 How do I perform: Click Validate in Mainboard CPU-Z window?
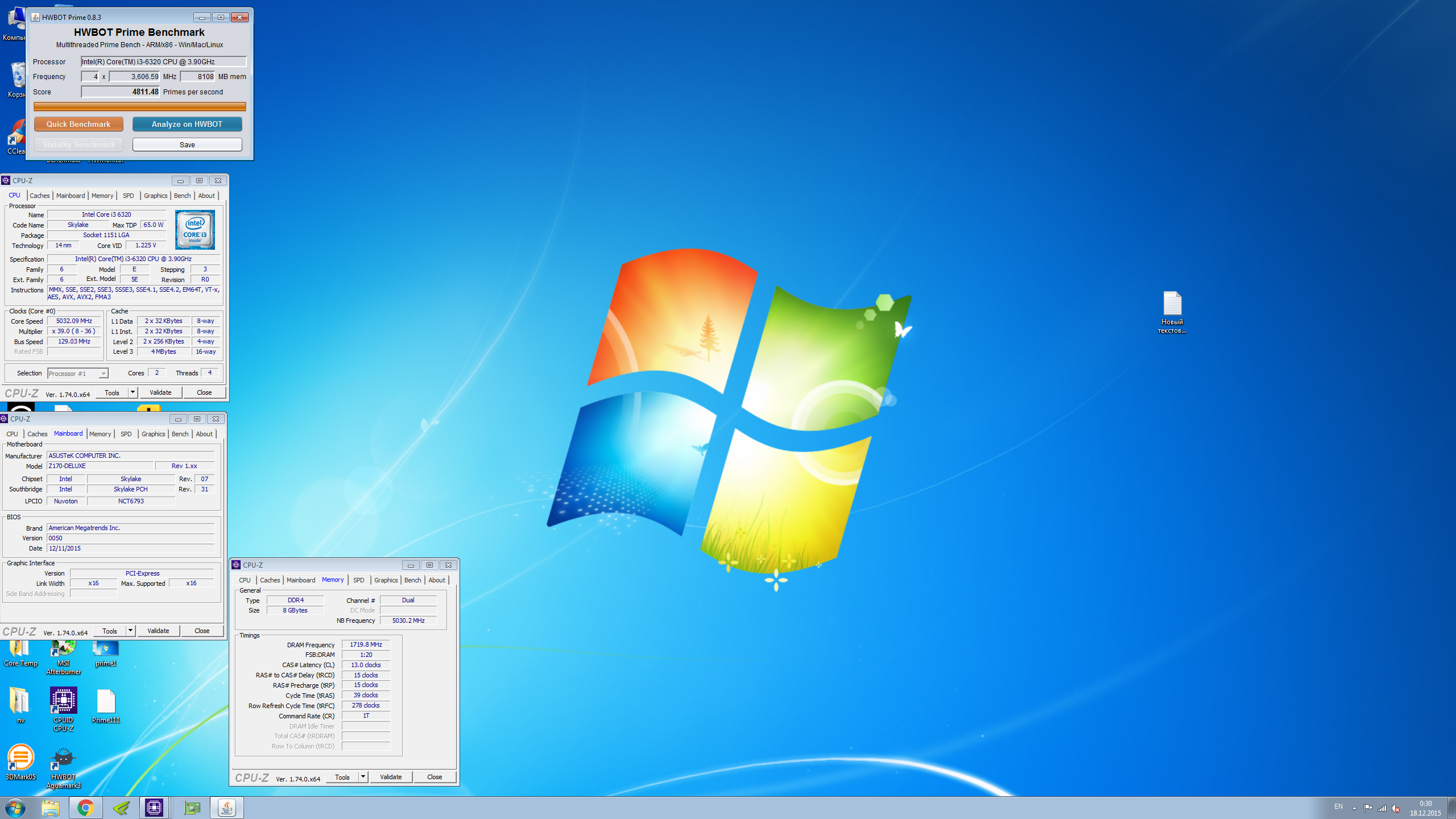coord(158,631)
